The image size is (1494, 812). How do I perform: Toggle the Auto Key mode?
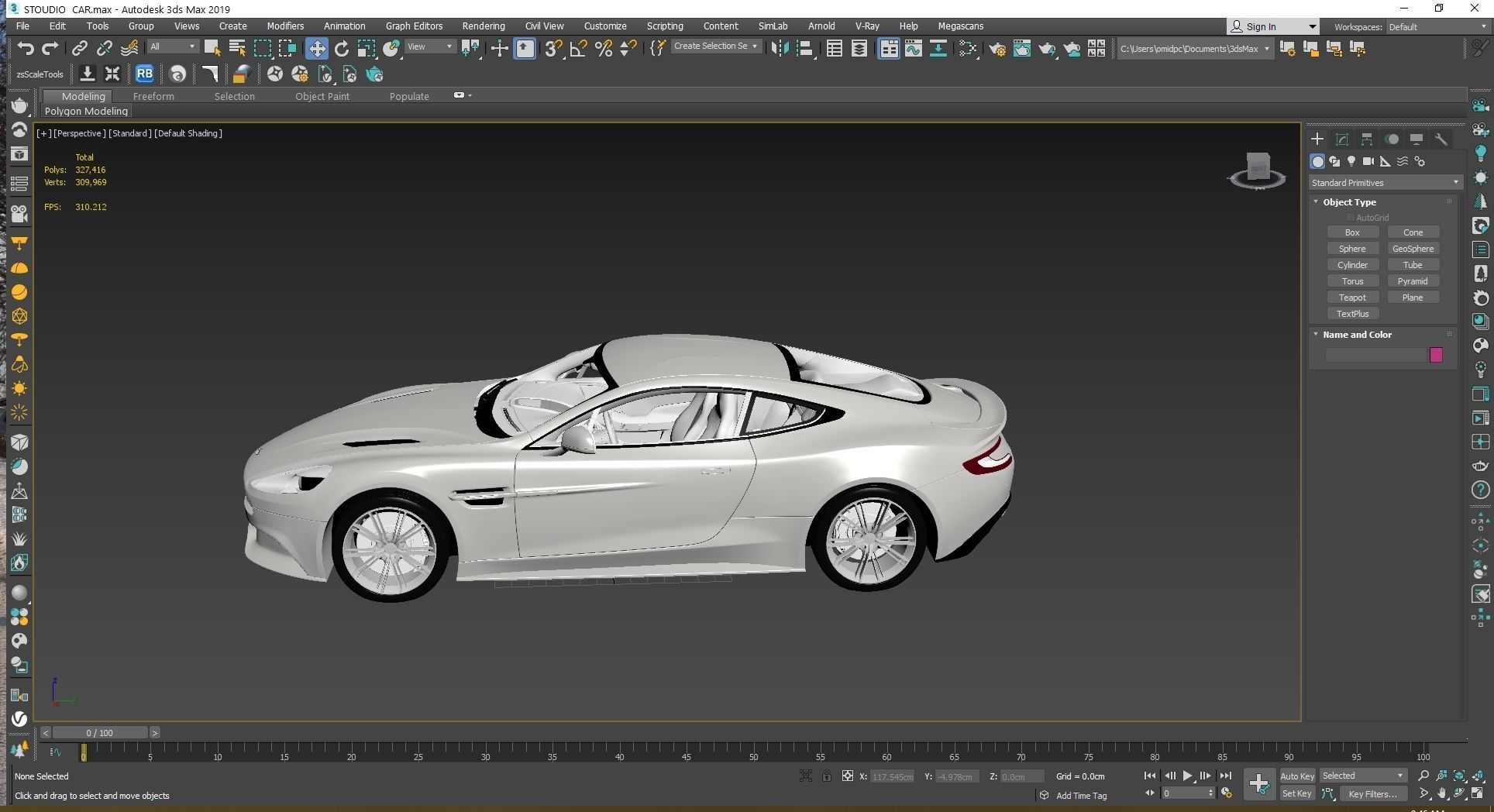(1297, 776)
